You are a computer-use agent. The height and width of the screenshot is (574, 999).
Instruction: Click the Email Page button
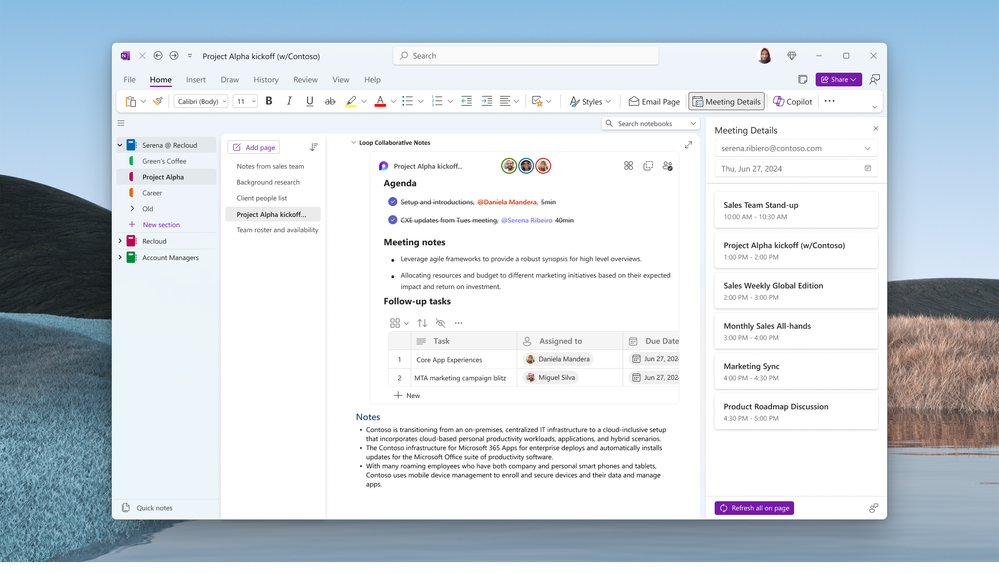(654, 101)
